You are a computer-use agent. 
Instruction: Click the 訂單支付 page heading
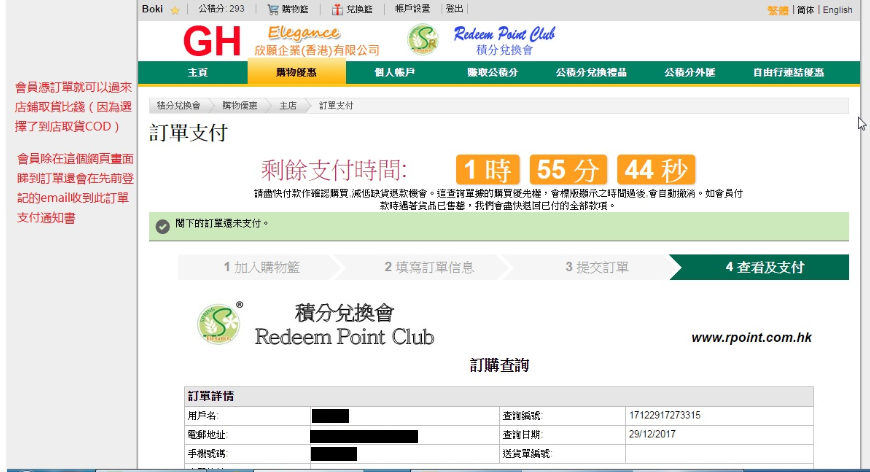[189, 133]
